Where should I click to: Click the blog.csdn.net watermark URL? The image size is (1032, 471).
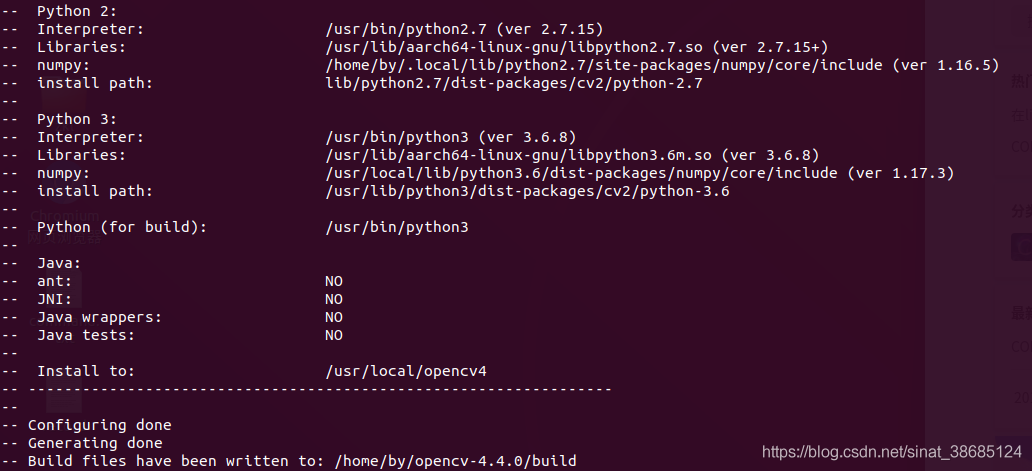tap(892, 453)
